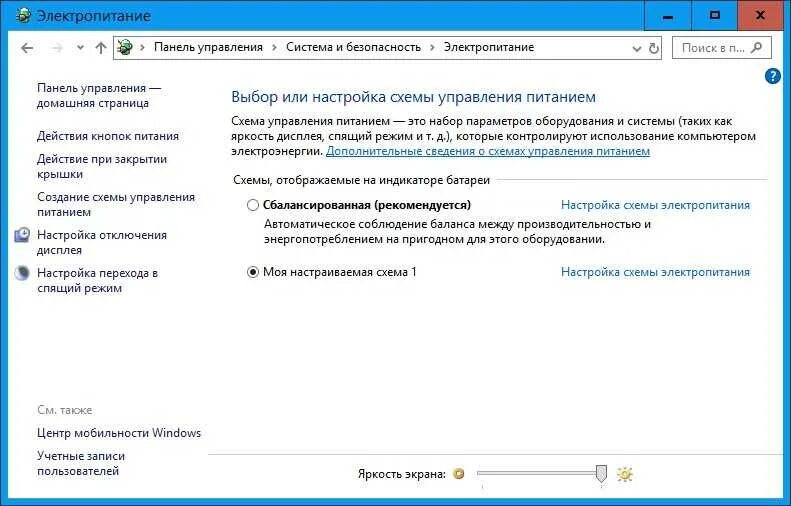Viewport: 791px width, 506px height.
Task: Close the Электропитание window
Action: (760, 16)
